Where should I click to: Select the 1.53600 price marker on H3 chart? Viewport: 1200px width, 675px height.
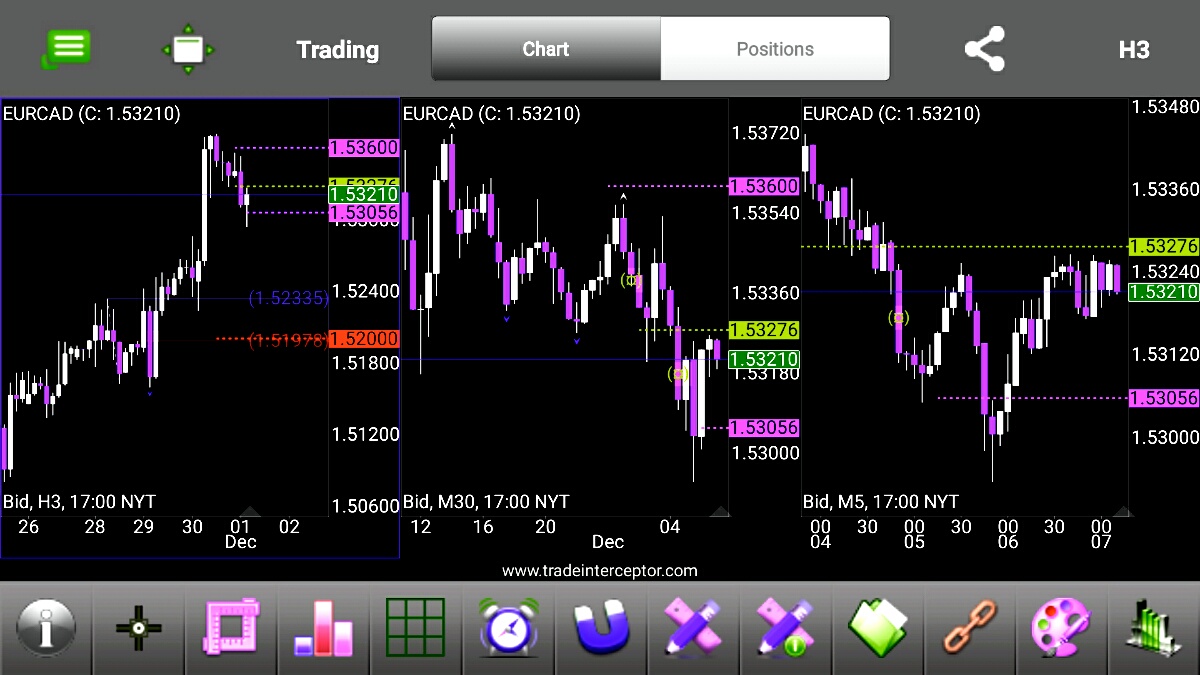(364, 148)
